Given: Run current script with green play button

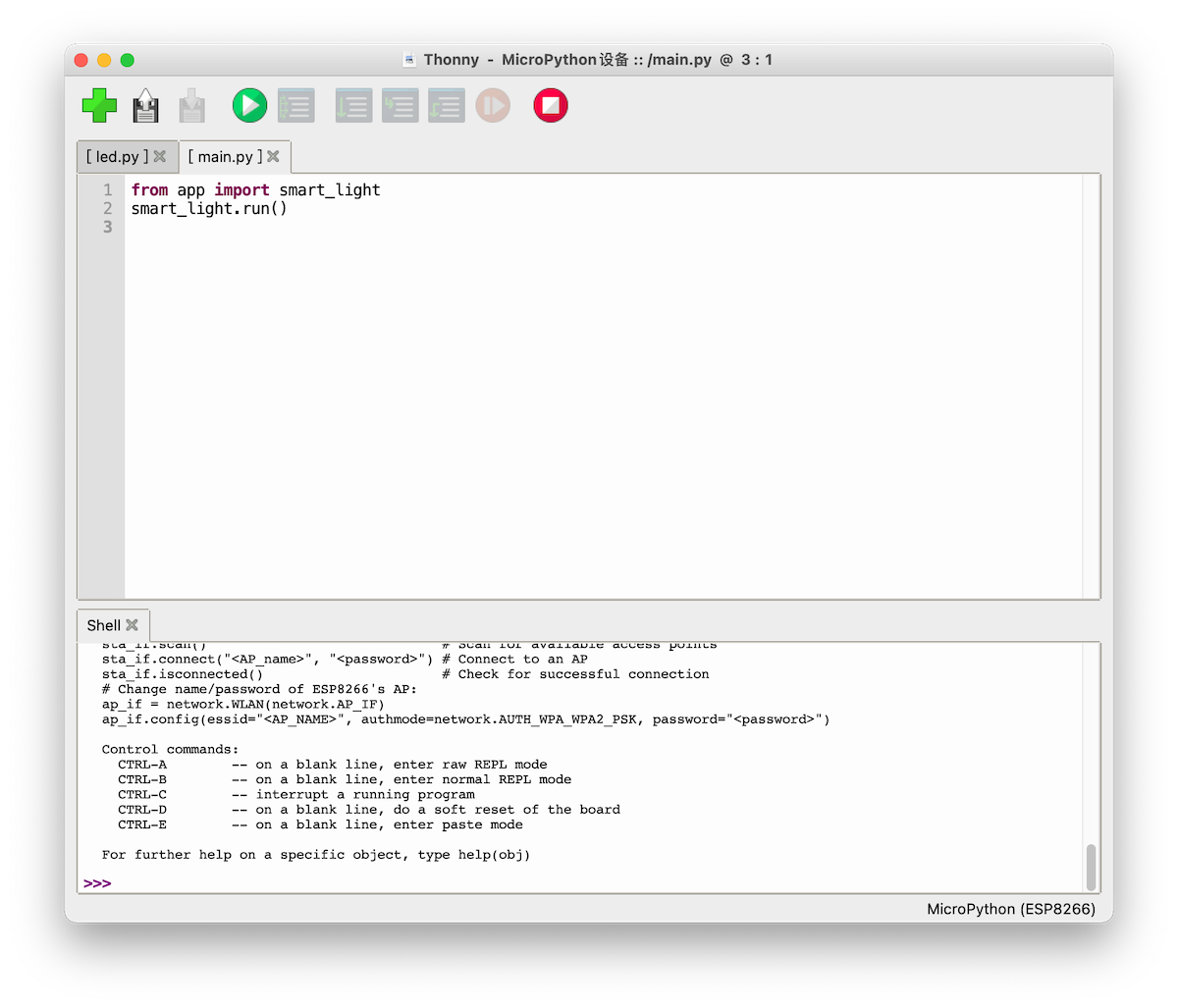Looking at the screenshot, I should [x=249, y=105].
